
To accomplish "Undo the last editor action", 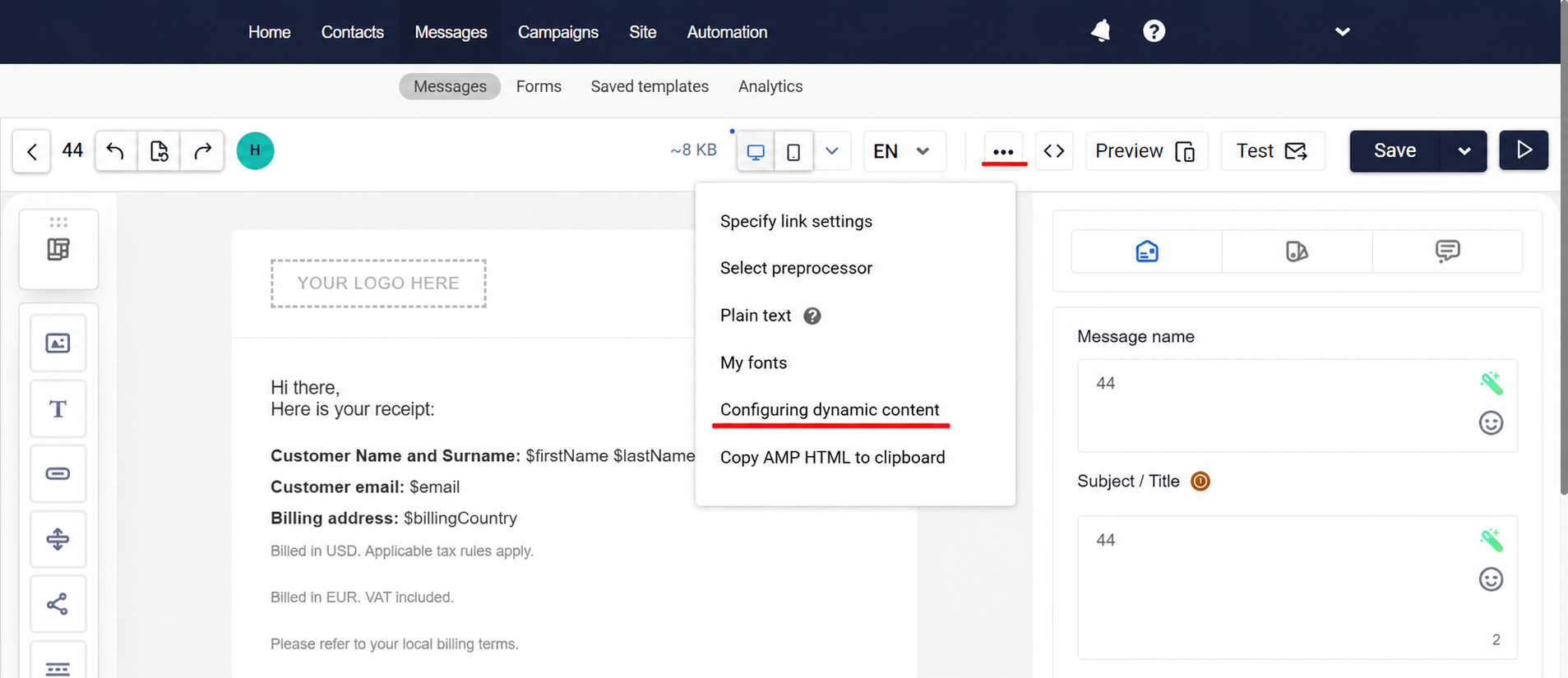I will (116, 151).
